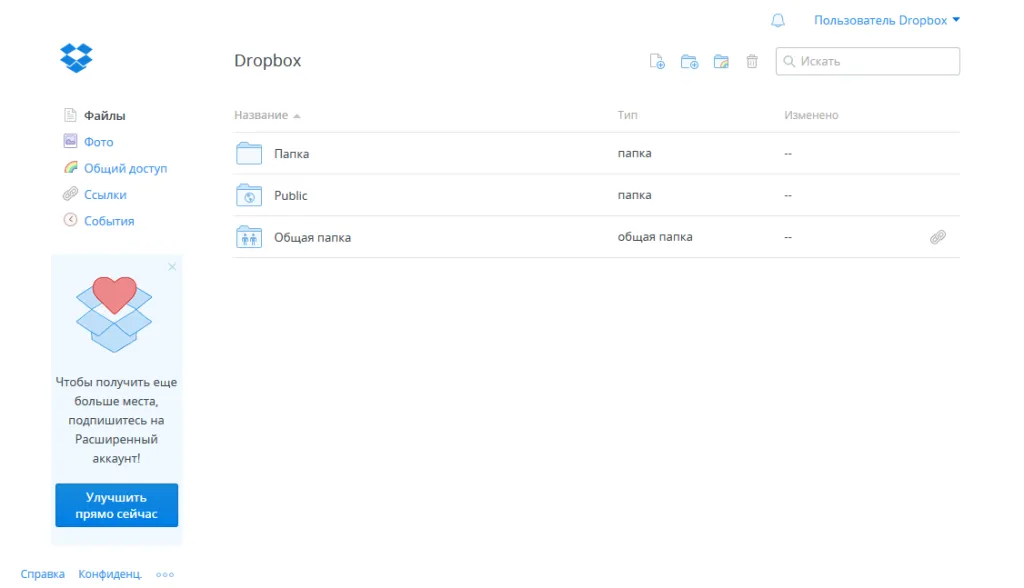Click the Улучшить прямо сейчас button

(x=116, y=505)
